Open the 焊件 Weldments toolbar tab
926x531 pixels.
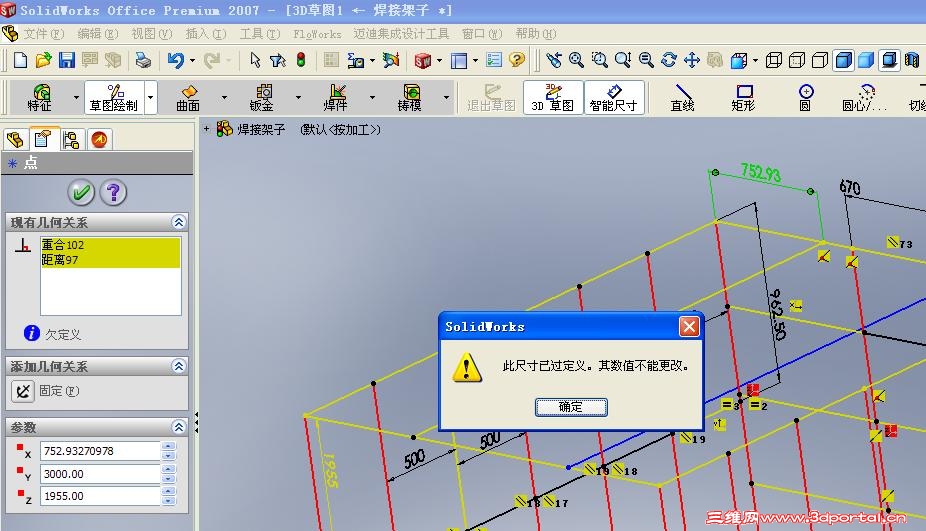(x=335, y=97)
